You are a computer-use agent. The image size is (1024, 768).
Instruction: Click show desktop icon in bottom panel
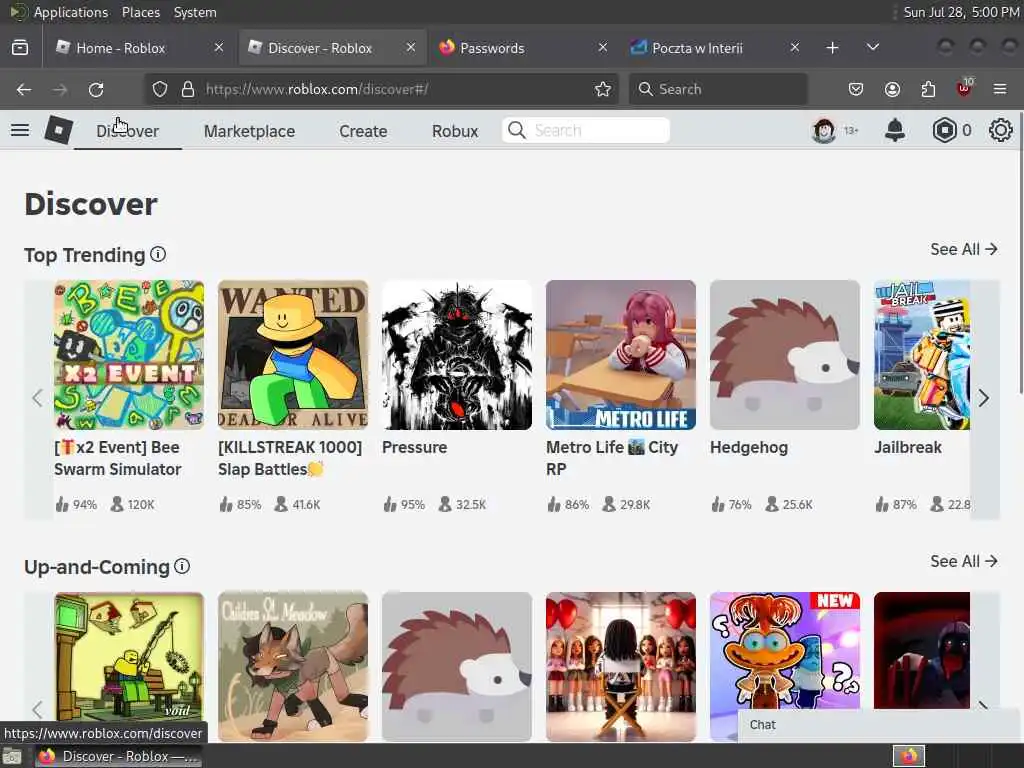tap(12, 757)
